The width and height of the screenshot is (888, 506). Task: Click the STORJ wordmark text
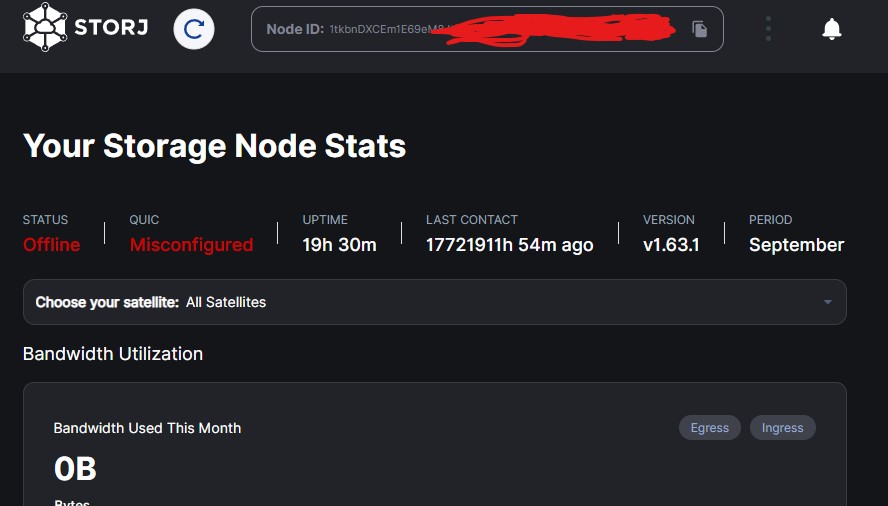112,28
